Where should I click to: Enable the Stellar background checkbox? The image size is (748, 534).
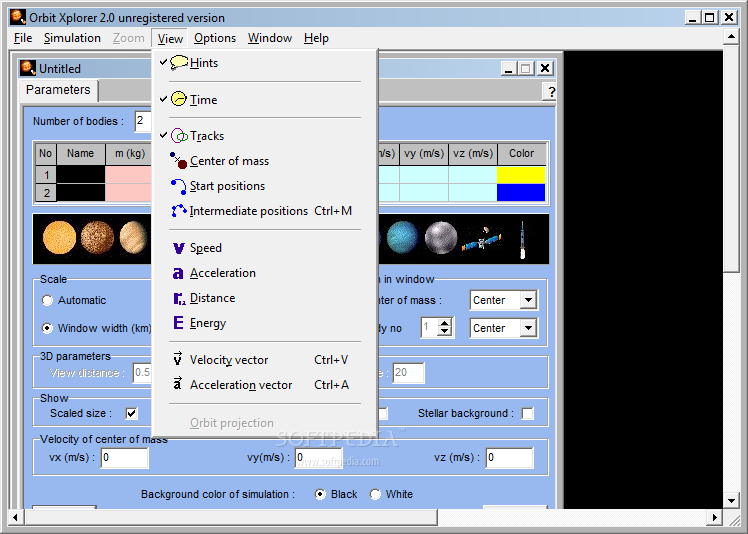(x=528, y=413)
